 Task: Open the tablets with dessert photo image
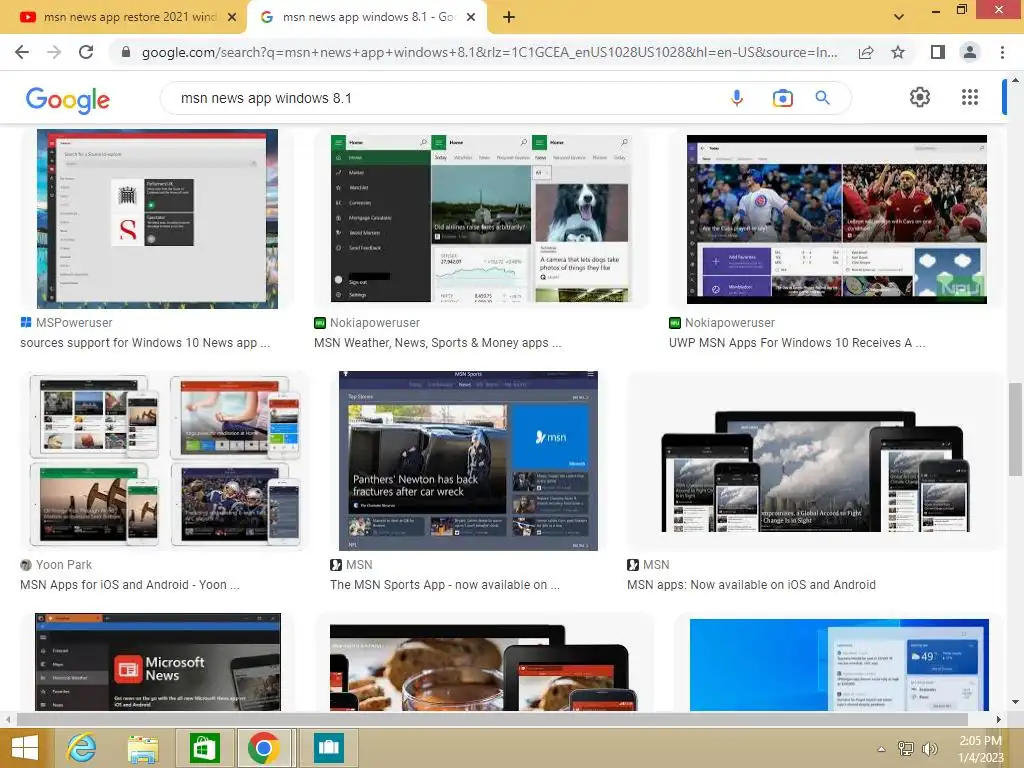click(483, 666)
